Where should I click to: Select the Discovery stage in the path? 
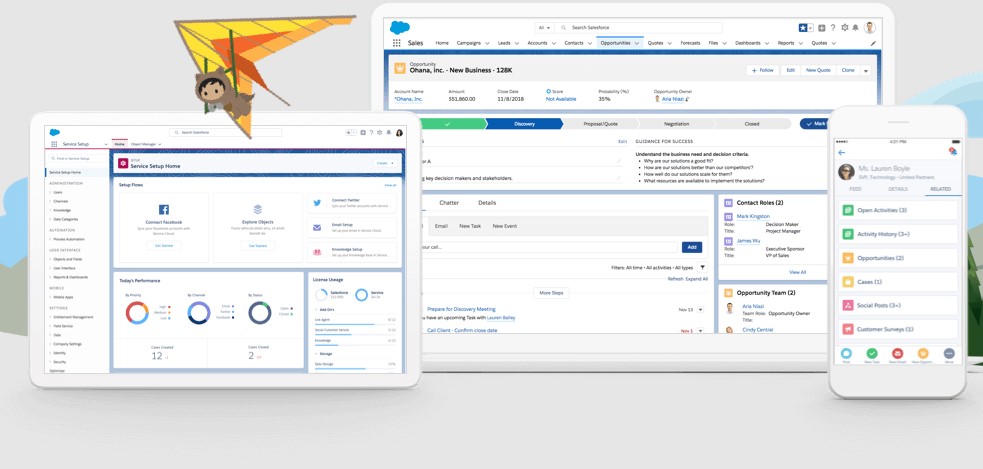click(525, 124)
